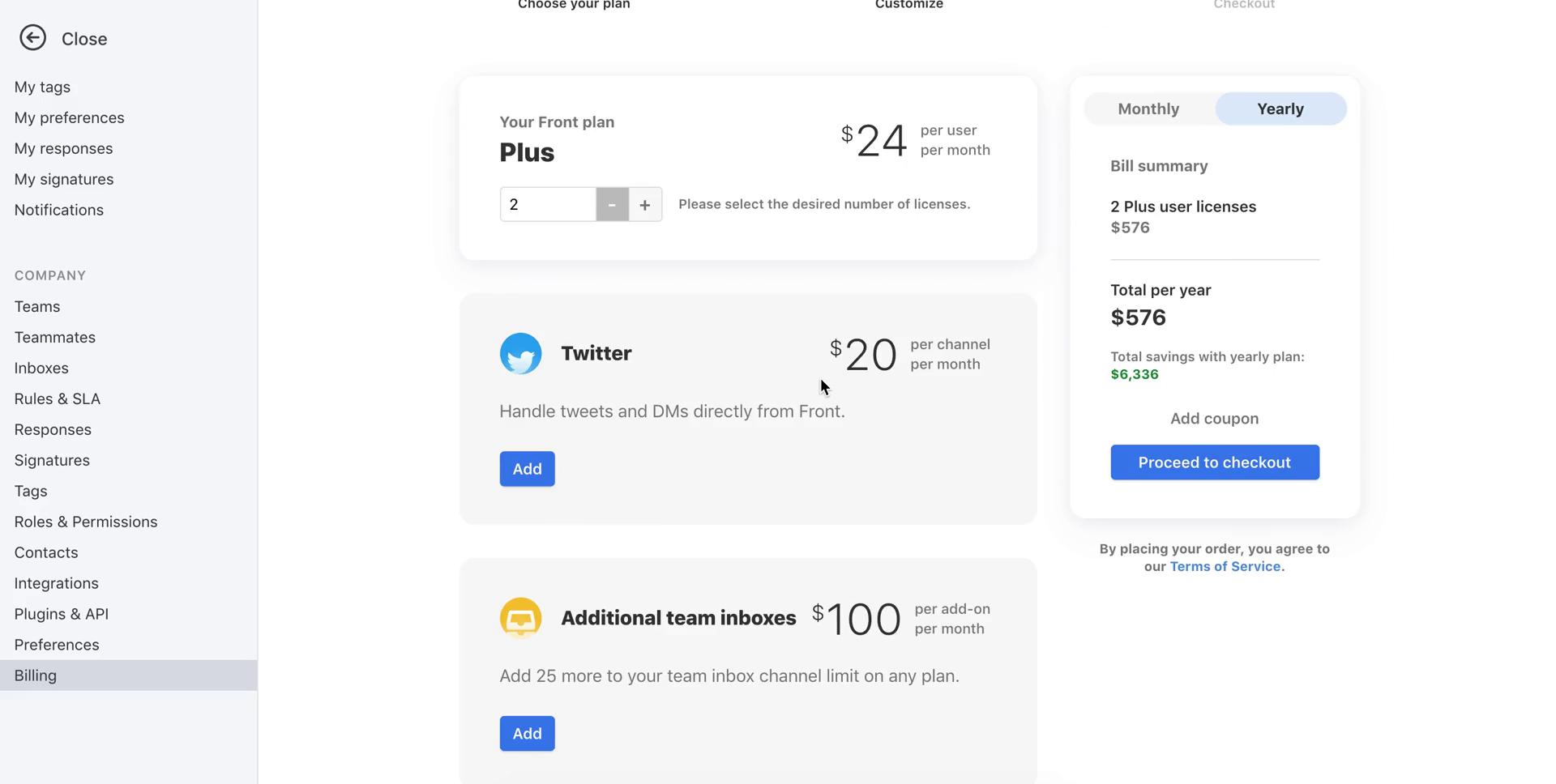Image resolution: width=1556 pixels, height=784 pixels.
Task: Open the Add coupon link
Action: (x=1214, y=419)
